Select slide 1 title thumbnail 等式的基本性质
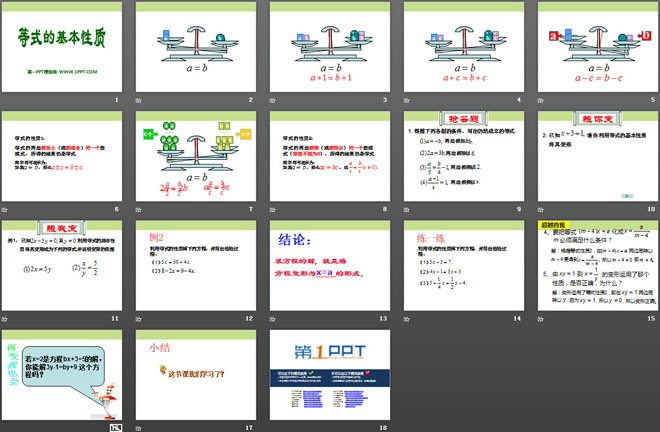 (62, 47)
